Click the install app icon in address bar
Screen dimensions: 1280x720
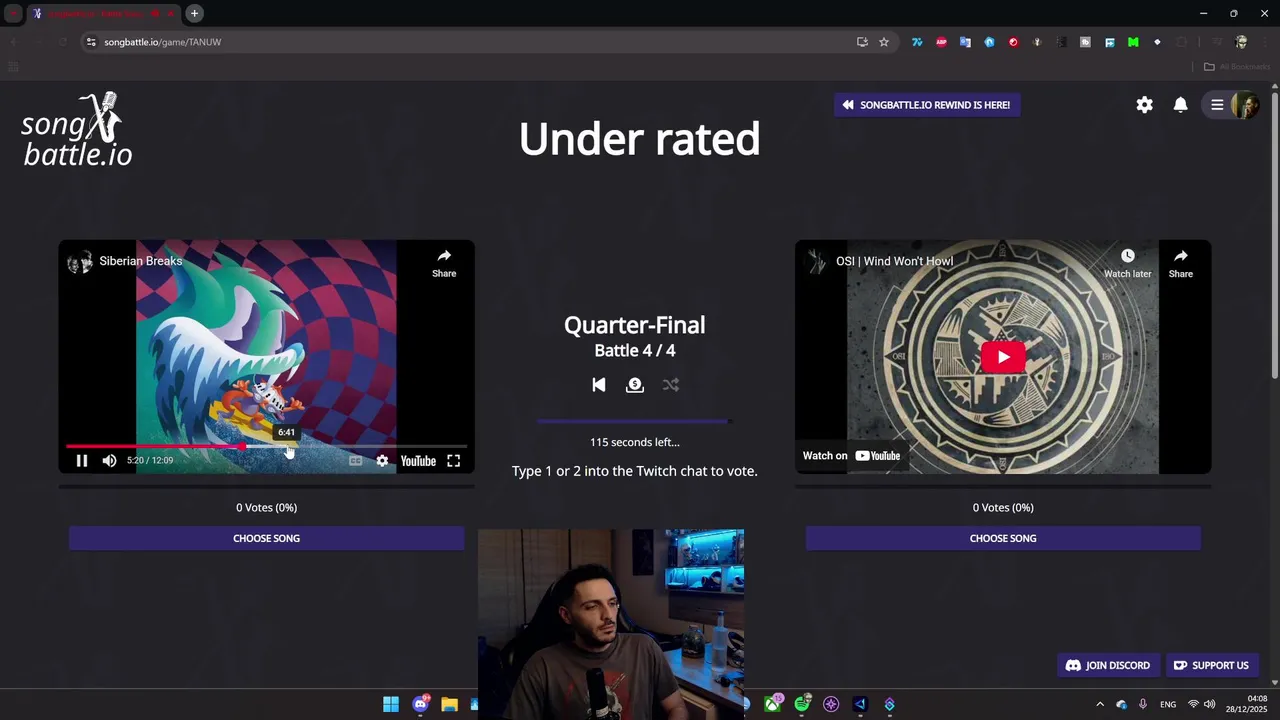pos(862,42)
